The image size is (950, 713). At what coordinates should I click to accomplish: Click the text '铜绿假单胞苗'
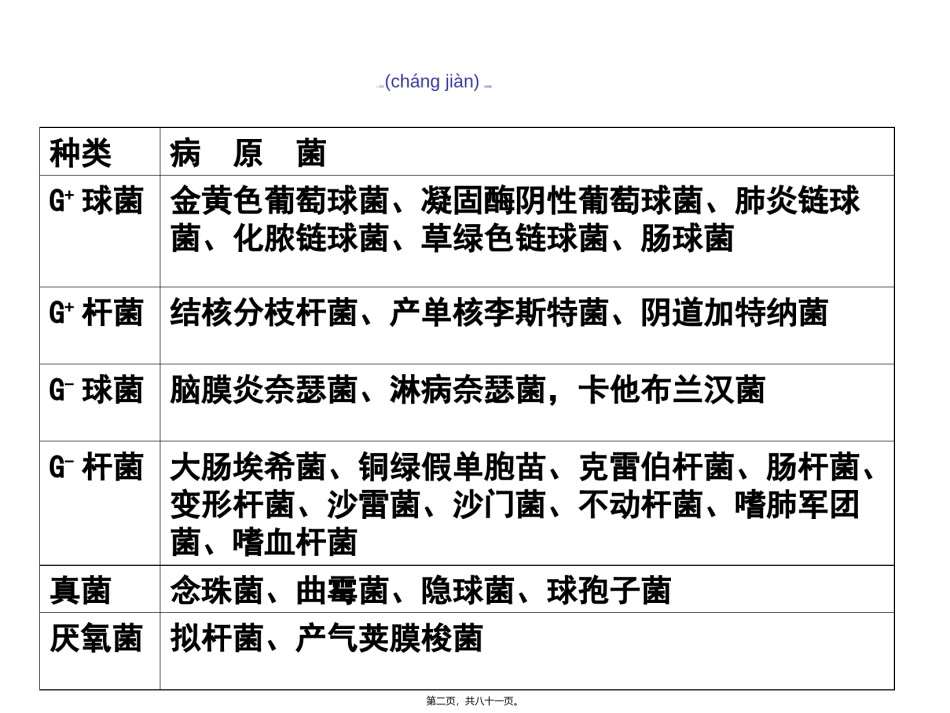452,467
